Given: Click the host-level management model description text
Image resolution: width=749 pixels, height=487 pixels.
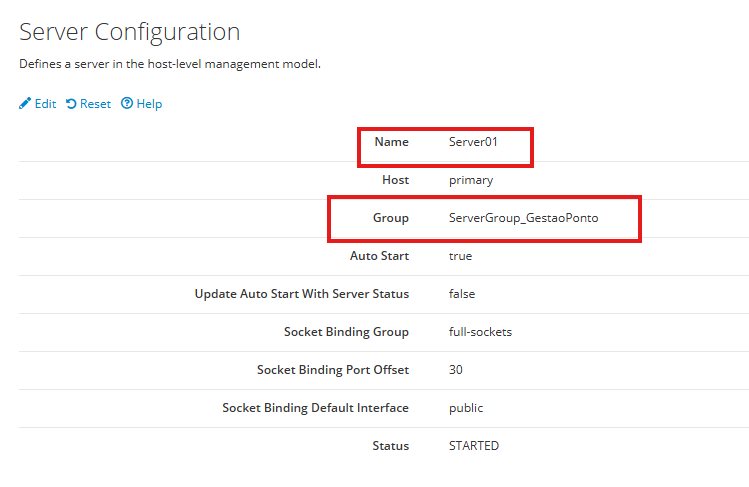Looking at the screenshot, I should [x=170, y=64].
